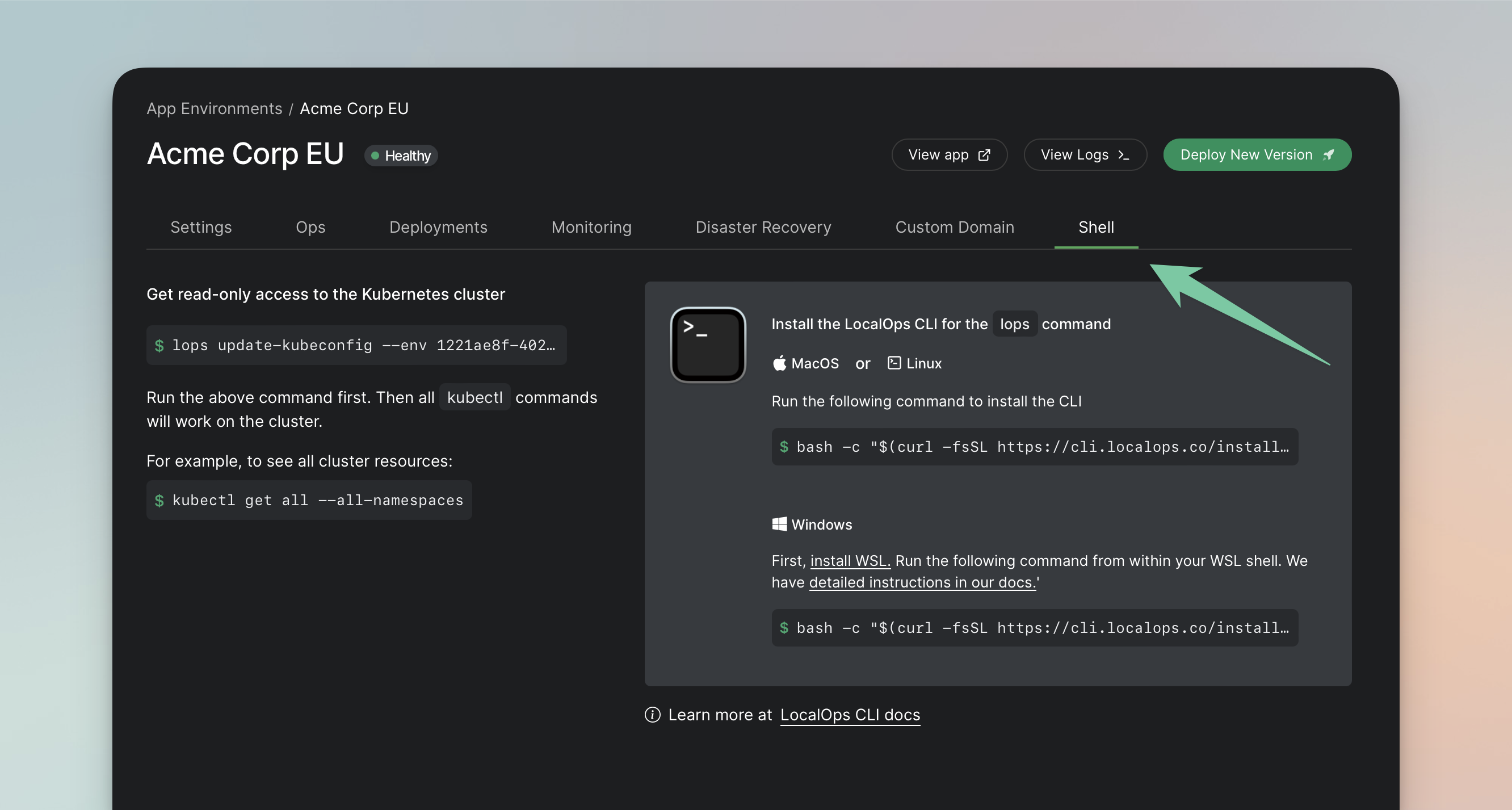Screen dimensions: 1512x810
Task: Click the Healthy status badge
Action: click(401, 156)
